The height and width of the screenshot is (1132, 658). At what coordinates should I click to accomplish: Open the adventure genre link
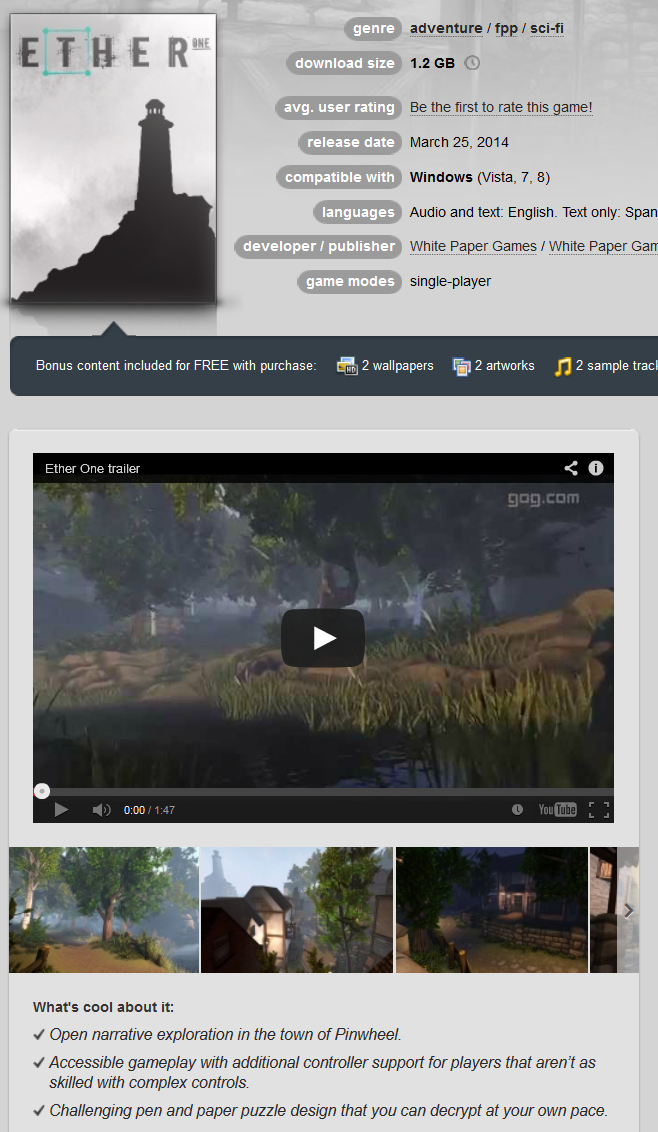point(446,28)
